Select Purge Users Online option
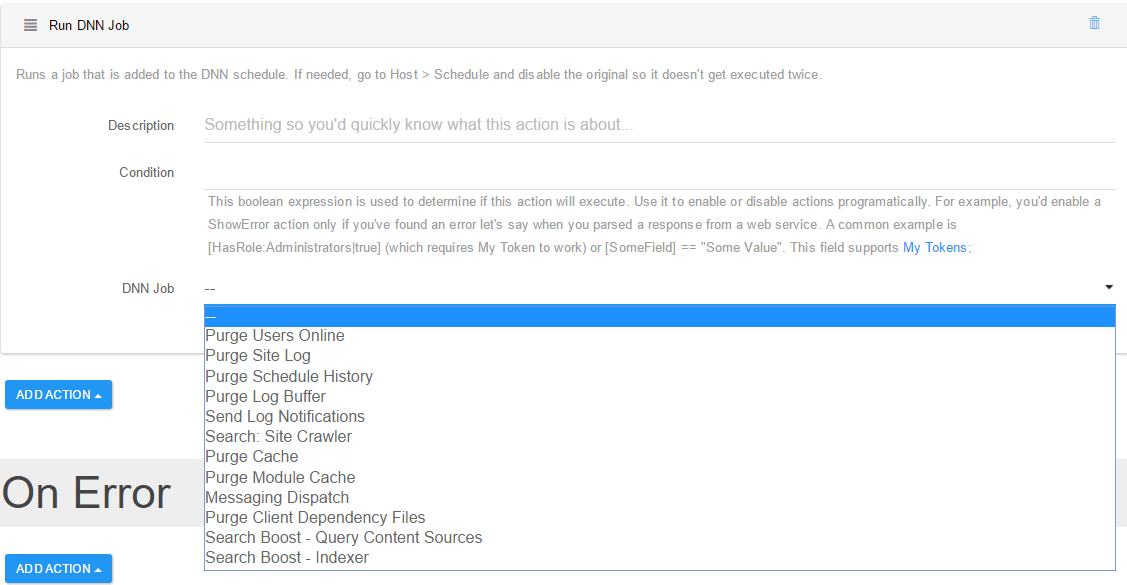The height and width of the screenshot is (585, 1127). [659, 336]
